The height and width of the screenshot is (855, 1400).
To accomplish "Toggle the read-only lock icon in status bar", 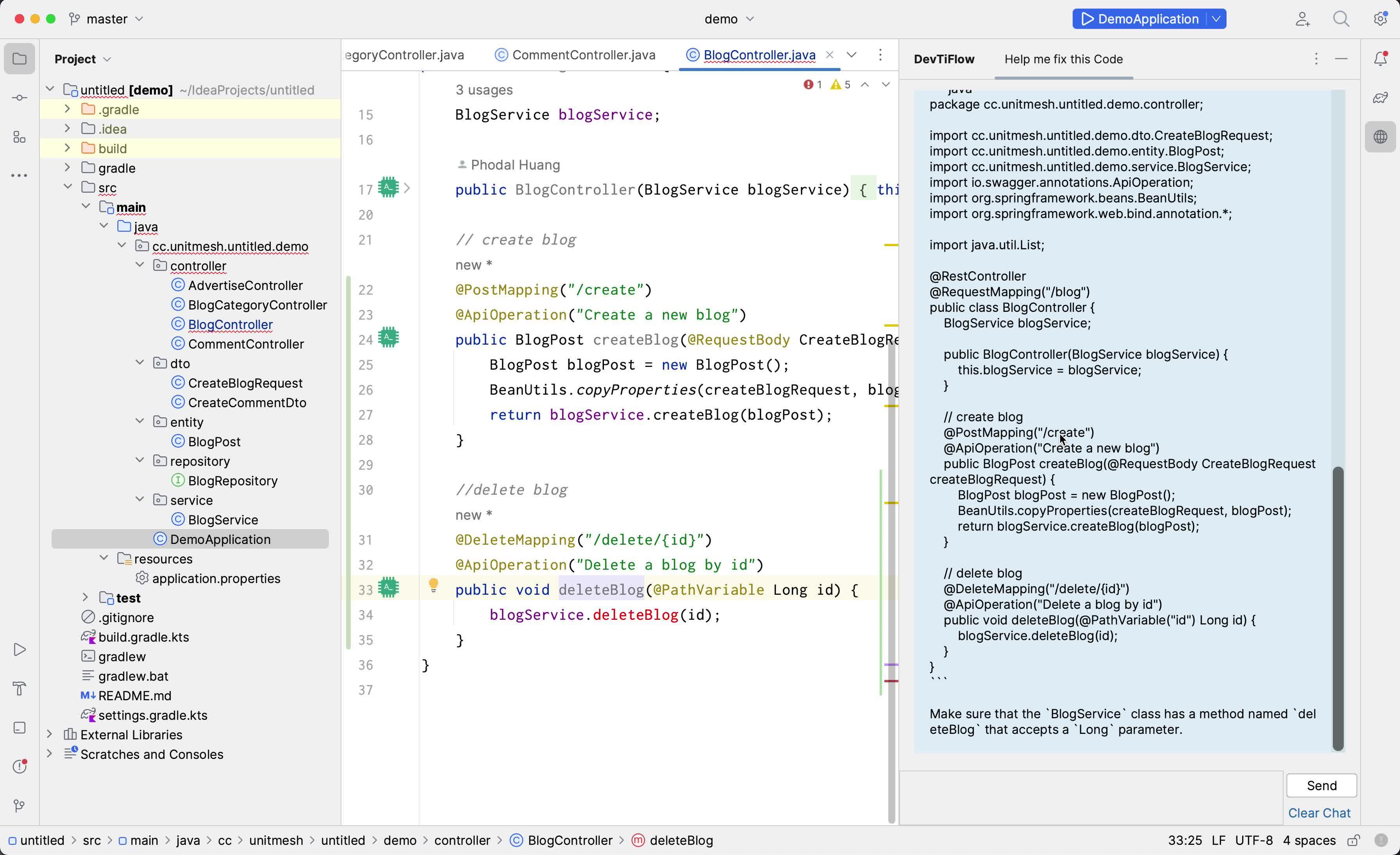I will [x=1354, y=840].
